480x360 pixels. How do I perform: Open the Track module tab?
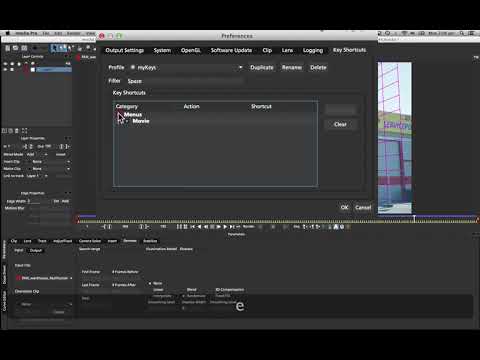pyautogui.click(x=42, y=241)
